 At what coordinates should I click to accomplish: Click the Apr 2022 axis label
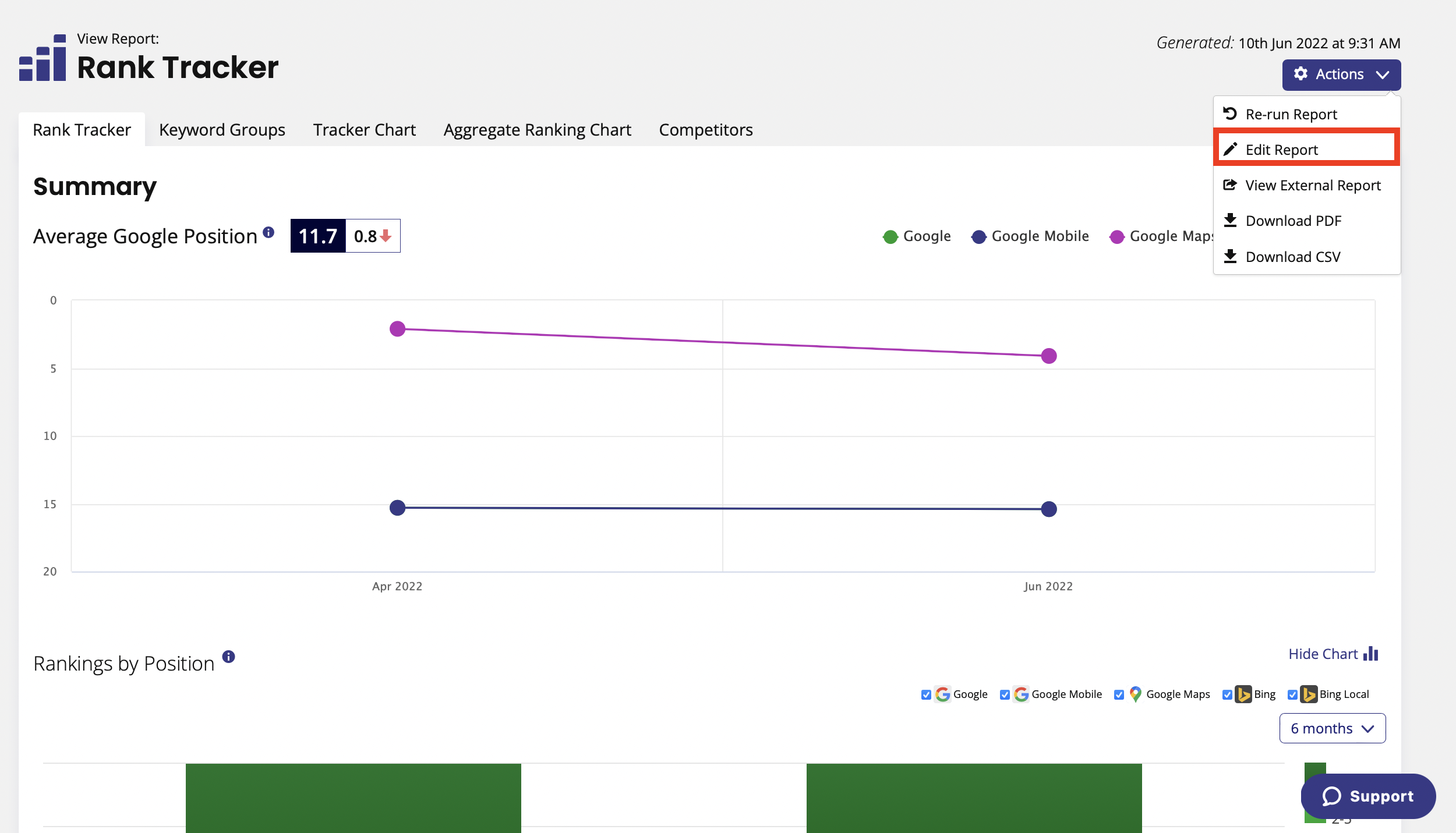click(x=397, y=586)
